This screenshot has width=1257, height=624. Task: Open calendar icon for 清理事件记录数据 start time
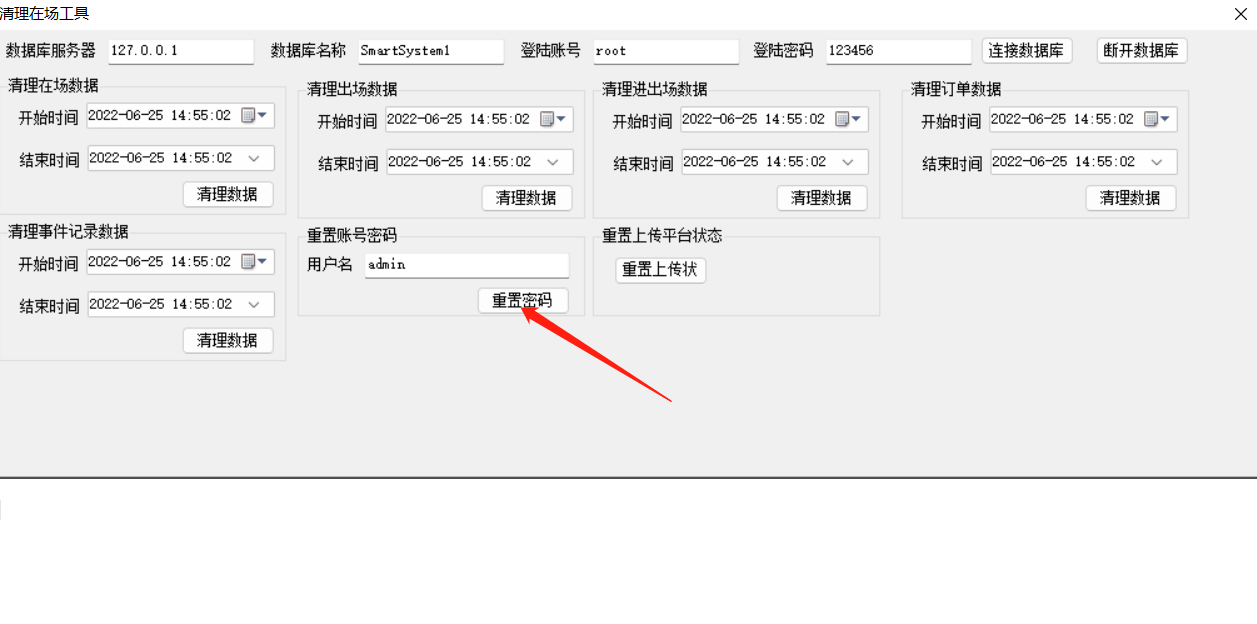(254, 262)
